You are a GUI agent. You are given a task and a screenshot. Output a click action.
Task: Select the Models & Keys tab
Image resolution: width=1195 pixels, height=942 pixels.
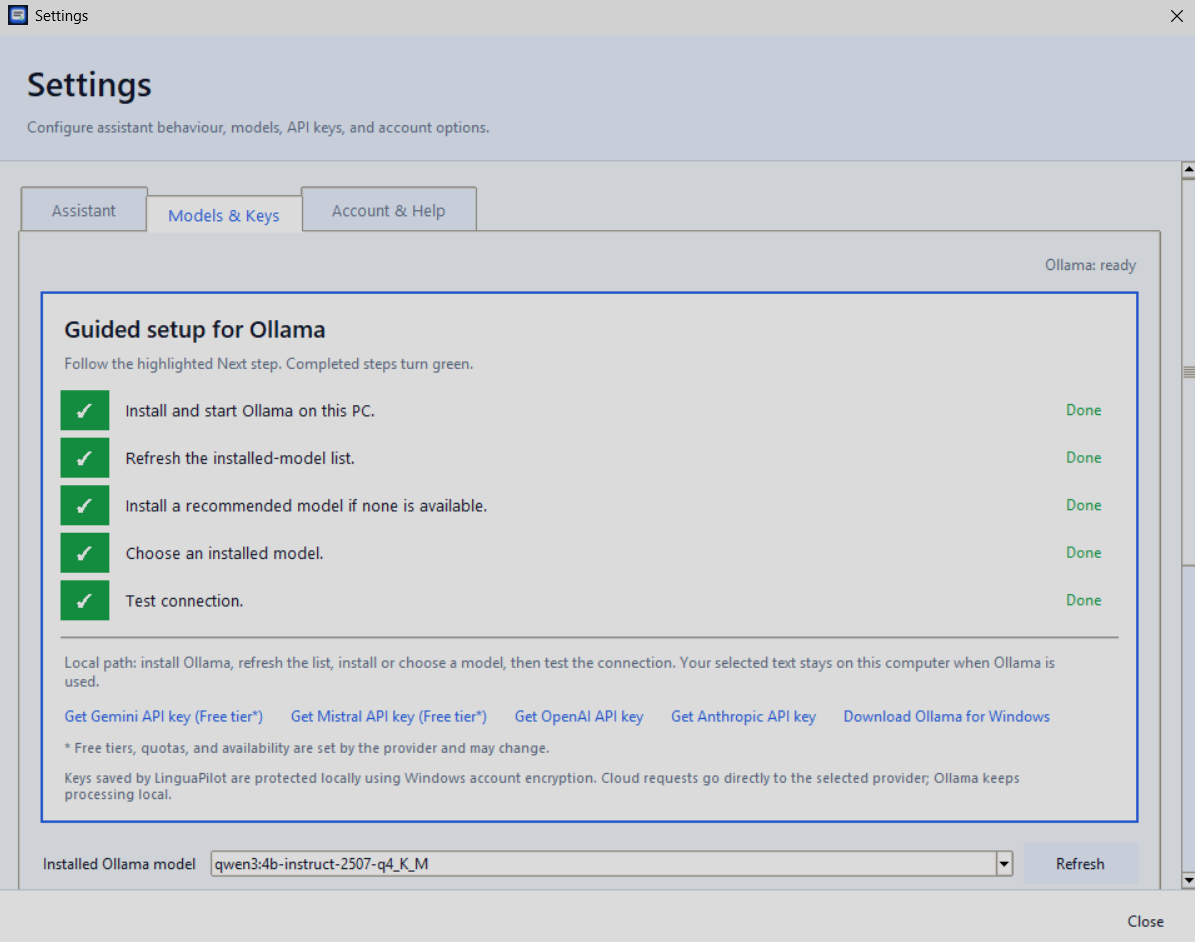click(x=224, y=215)
